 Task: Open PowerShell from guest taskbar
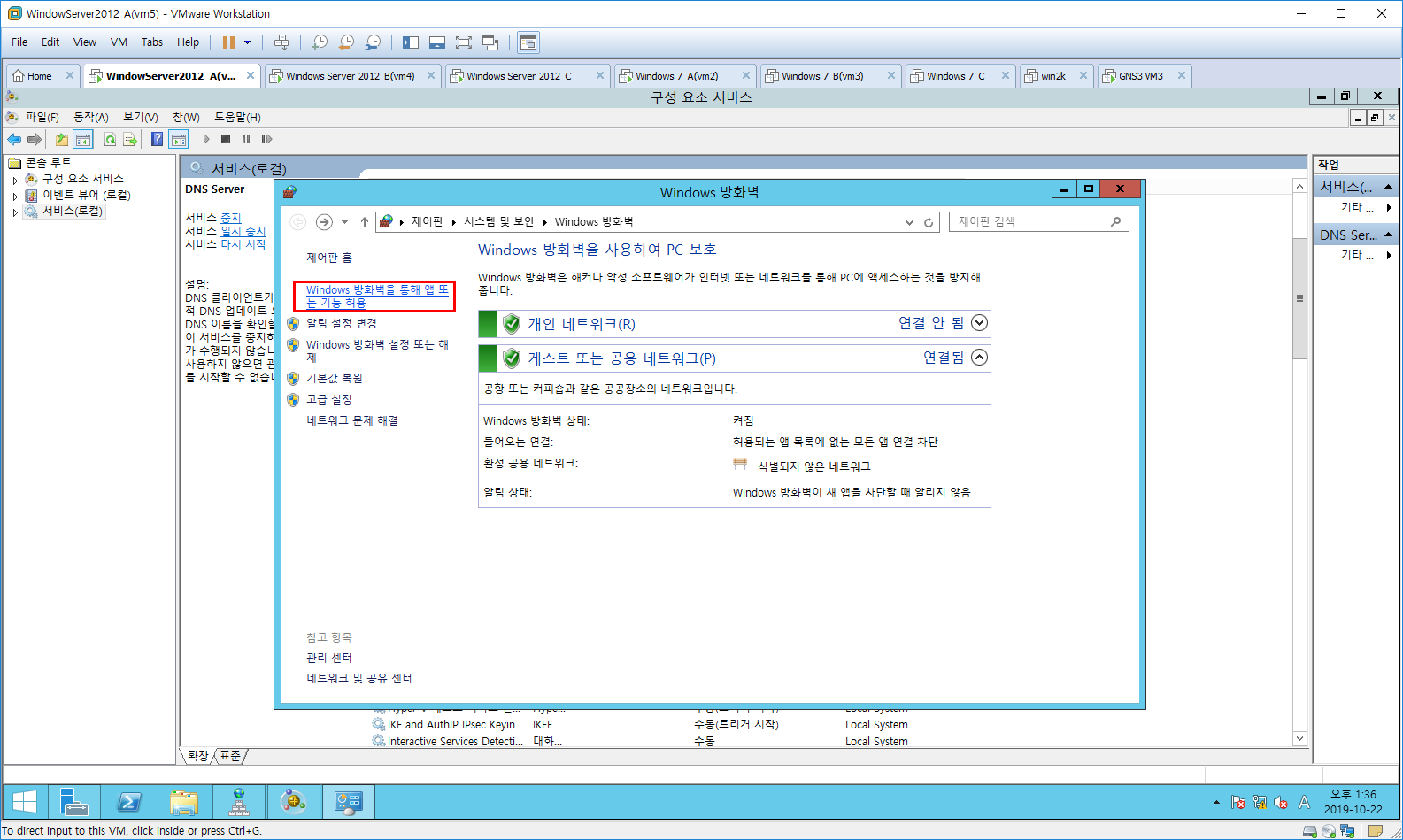pyautogui.click(x=129, y=802)
